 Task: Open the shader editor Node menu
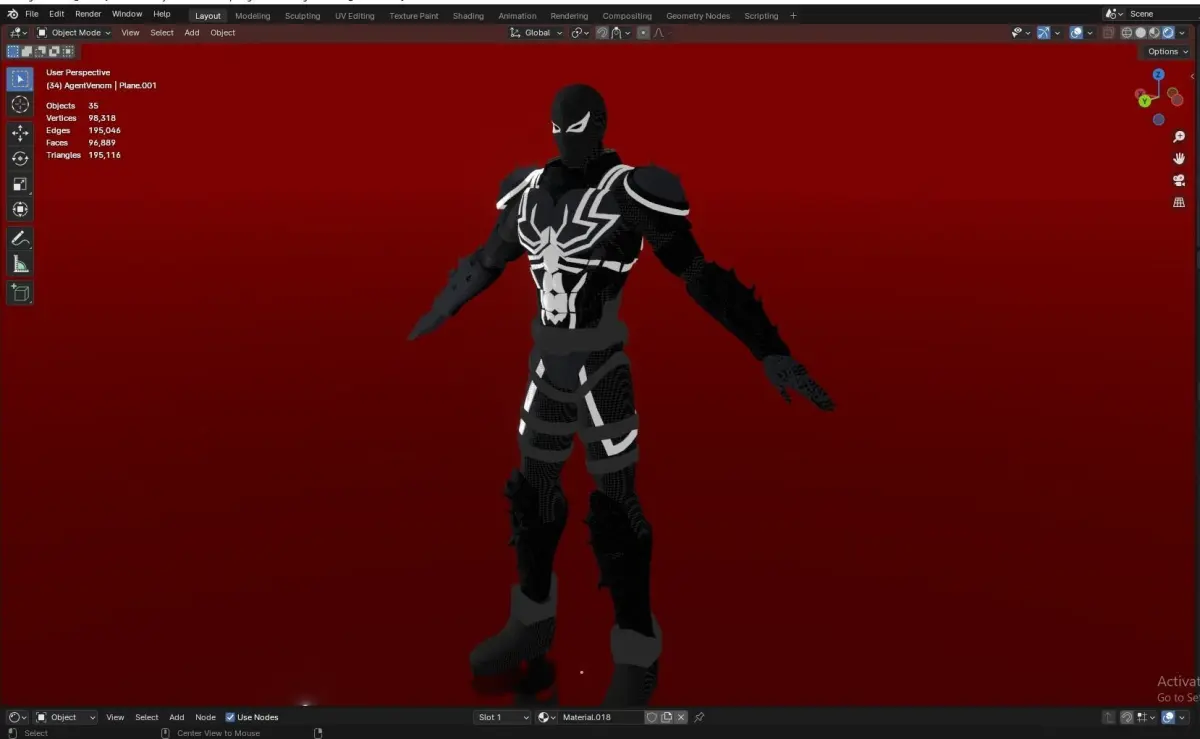pos(205,717)
